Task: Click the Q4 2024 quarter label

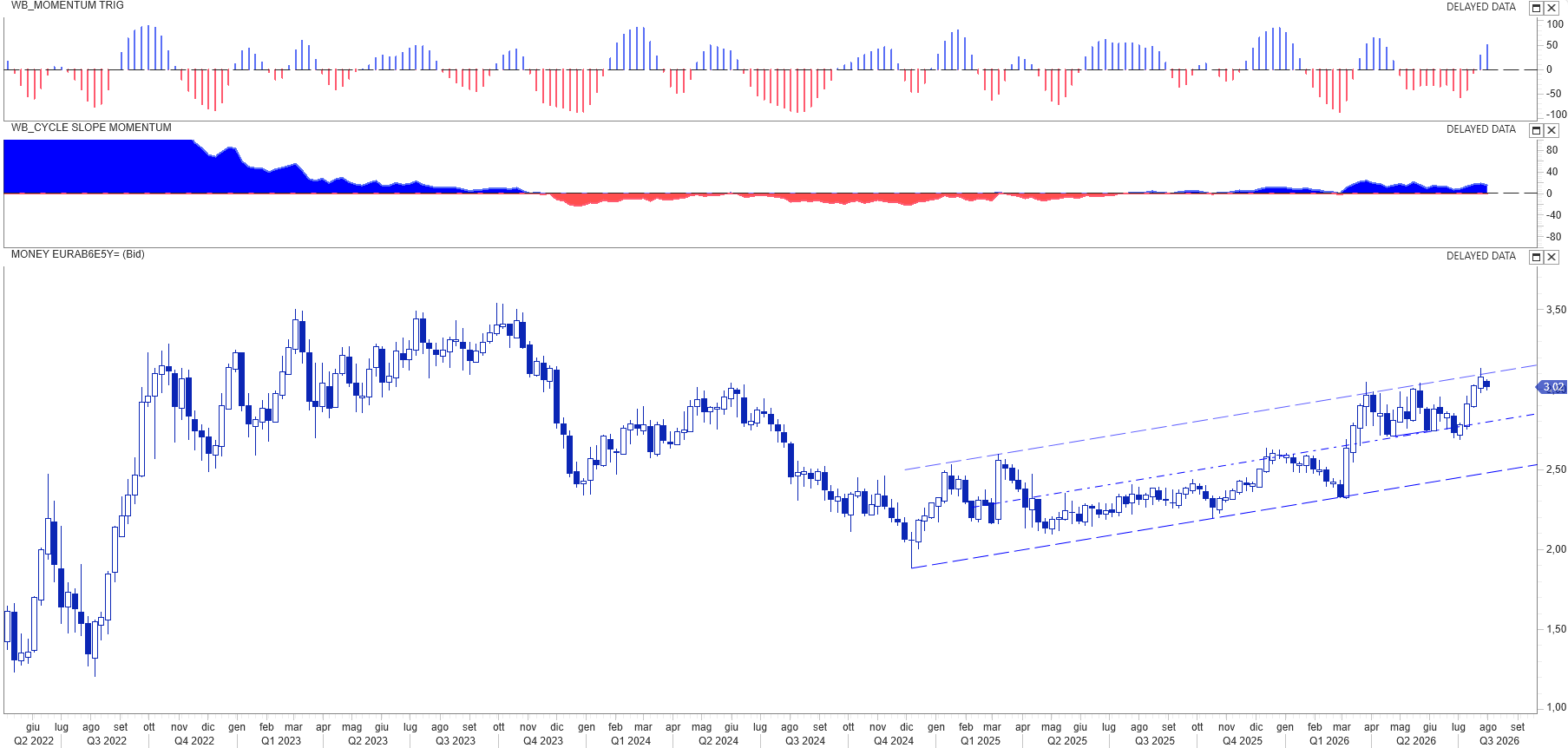Action: click(894, 741)
